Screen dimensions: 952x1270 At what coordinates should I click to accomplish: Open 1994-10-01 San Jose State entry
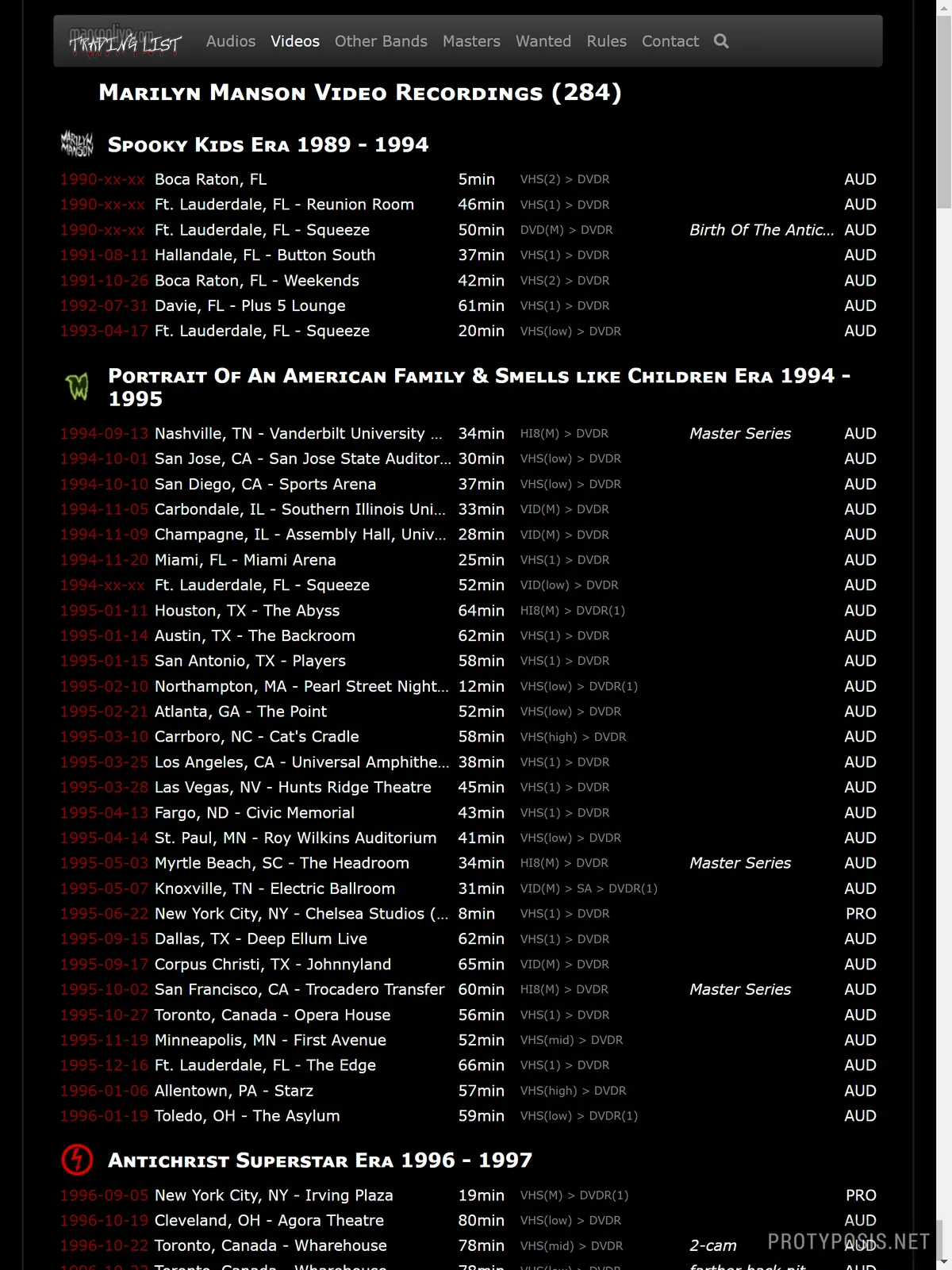click(468, 459)
